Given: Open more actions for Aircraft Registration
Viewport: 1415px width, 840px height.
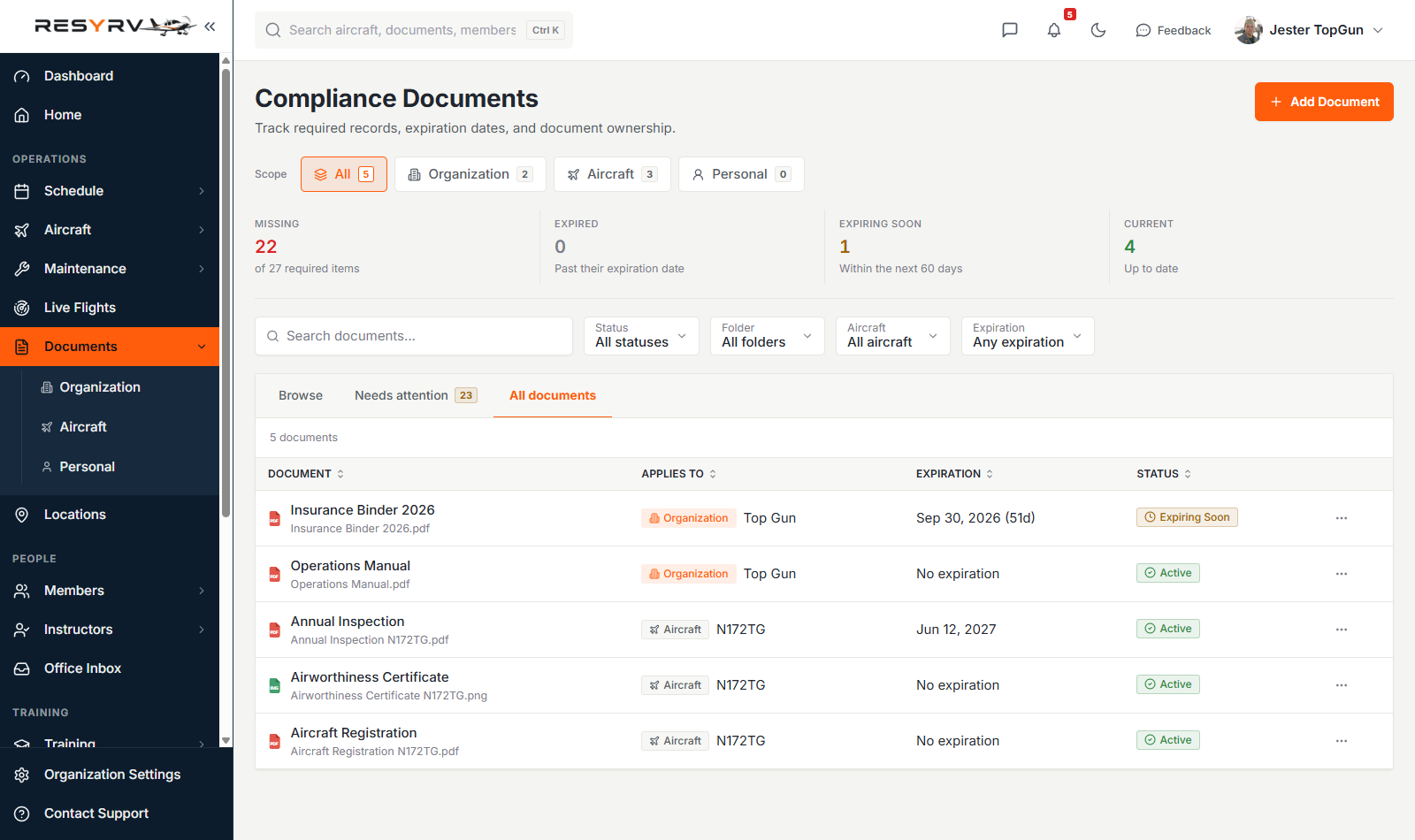Looking at the screenshot, I should (x=1342, y=741).
